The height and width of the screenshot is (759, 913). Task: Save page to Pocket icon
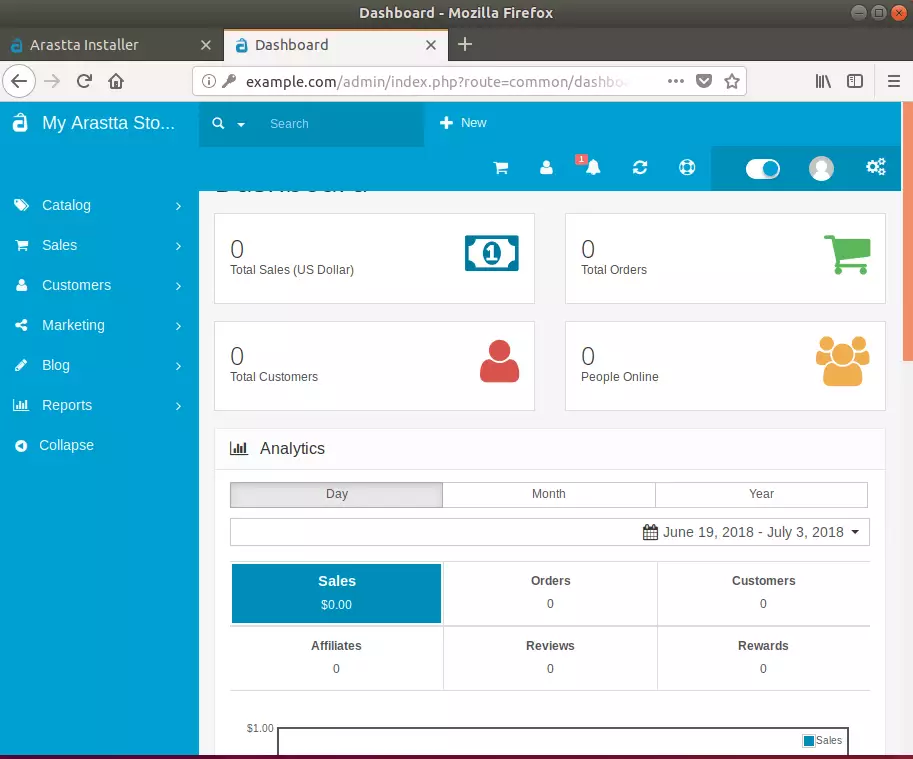pyautogui.click(x=704, y=81)
